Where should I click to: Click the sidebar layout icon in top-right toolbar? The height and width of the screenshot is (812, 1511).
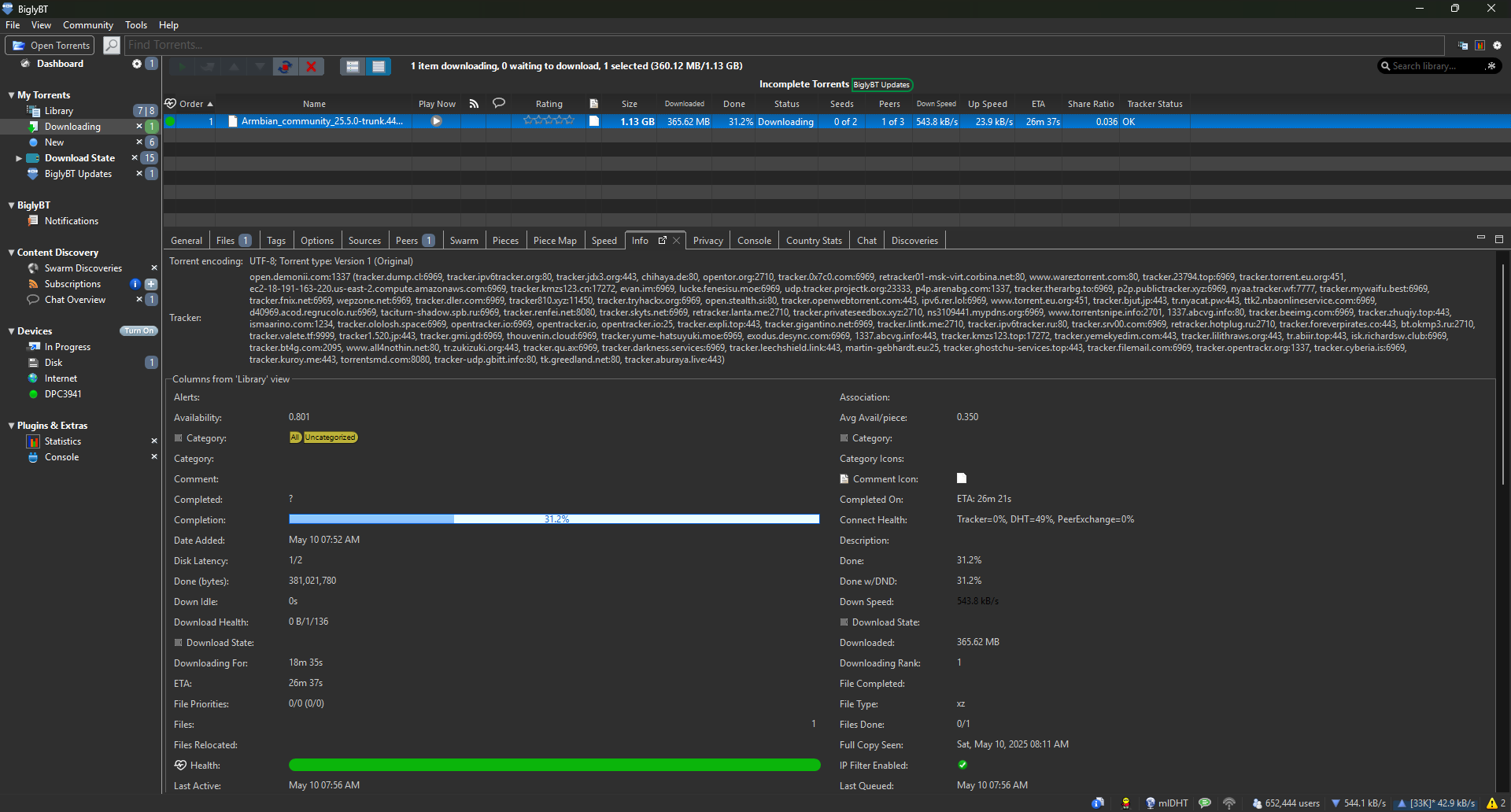(x=1463, y=46)
